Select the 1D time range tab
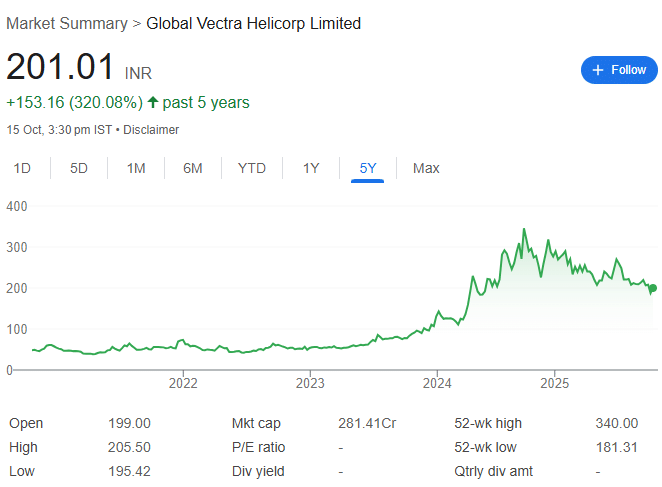This screenshot has height=487, width=662. 21,168
